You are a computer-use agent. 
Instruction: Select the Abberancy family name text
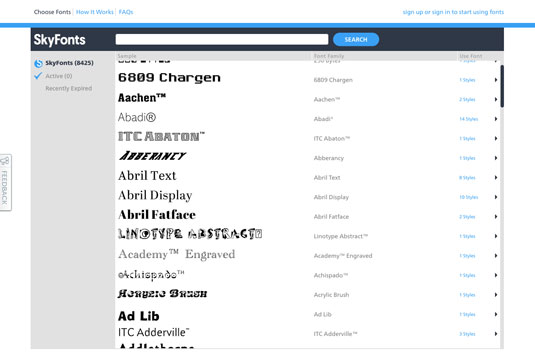click(329, 158)
